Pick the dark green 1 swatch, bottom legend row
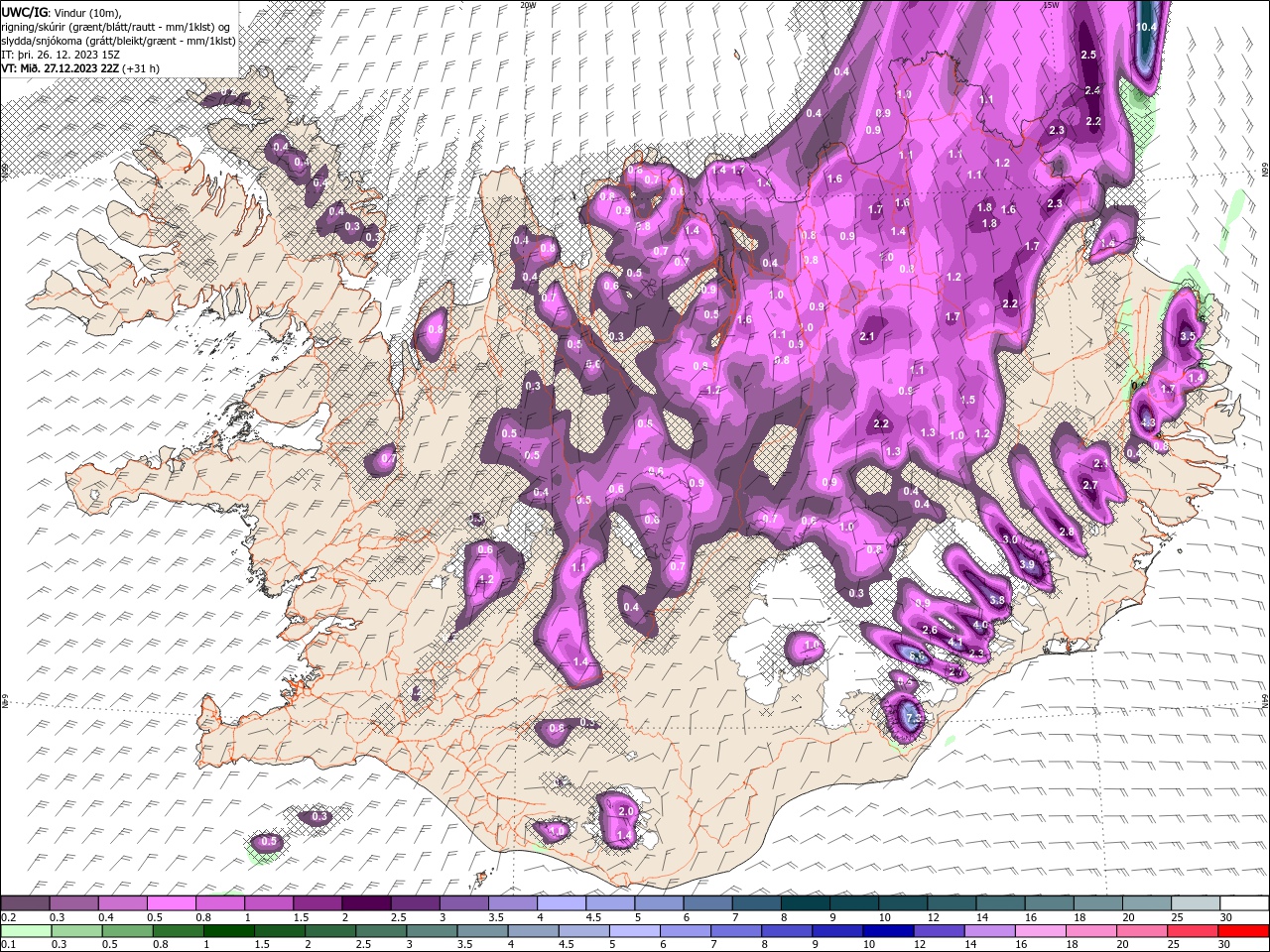1270x952 pixels. (229, 930)
